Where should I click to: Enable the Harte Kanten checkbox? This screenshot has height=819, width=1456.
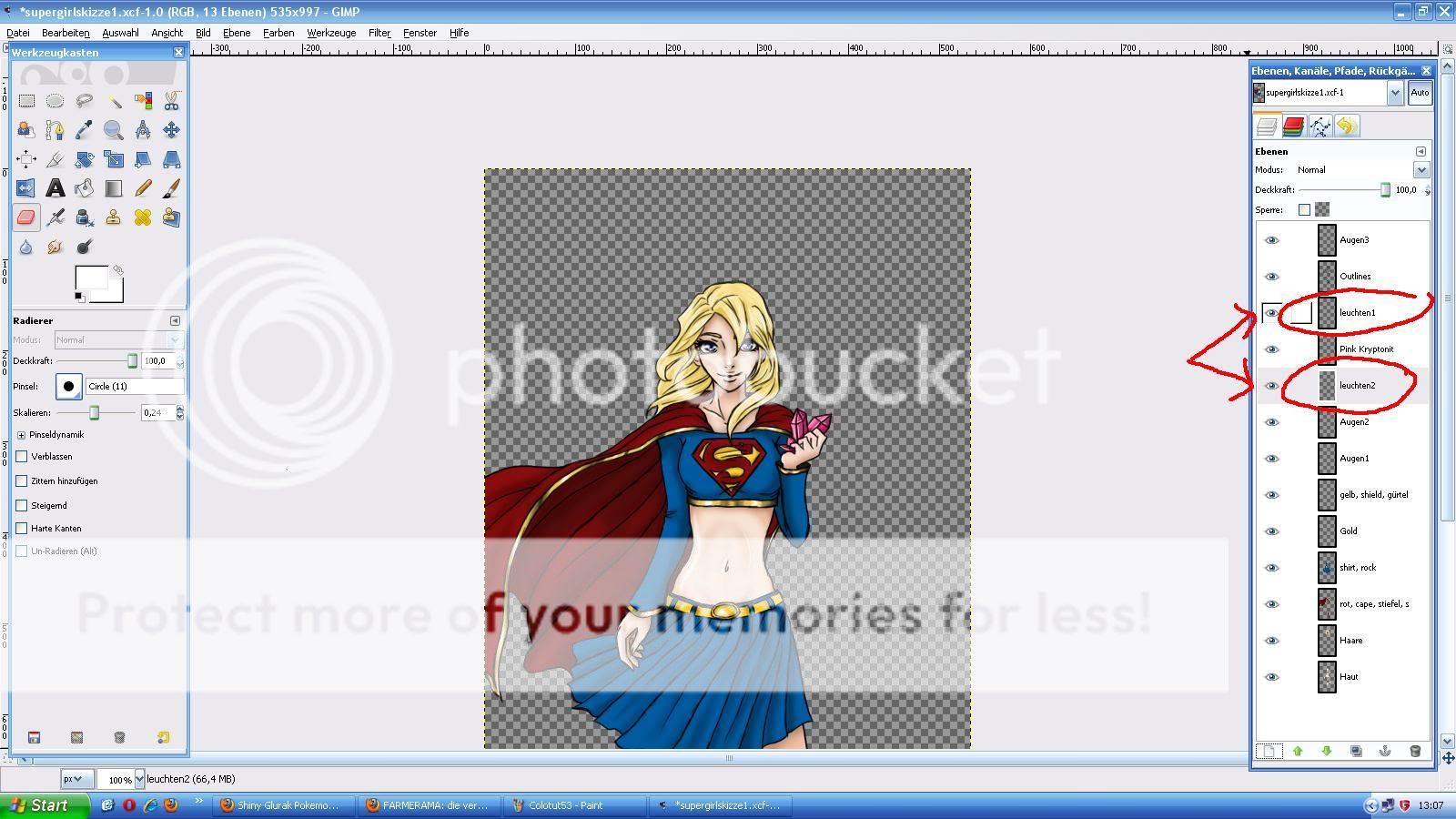tap(22, 528)
